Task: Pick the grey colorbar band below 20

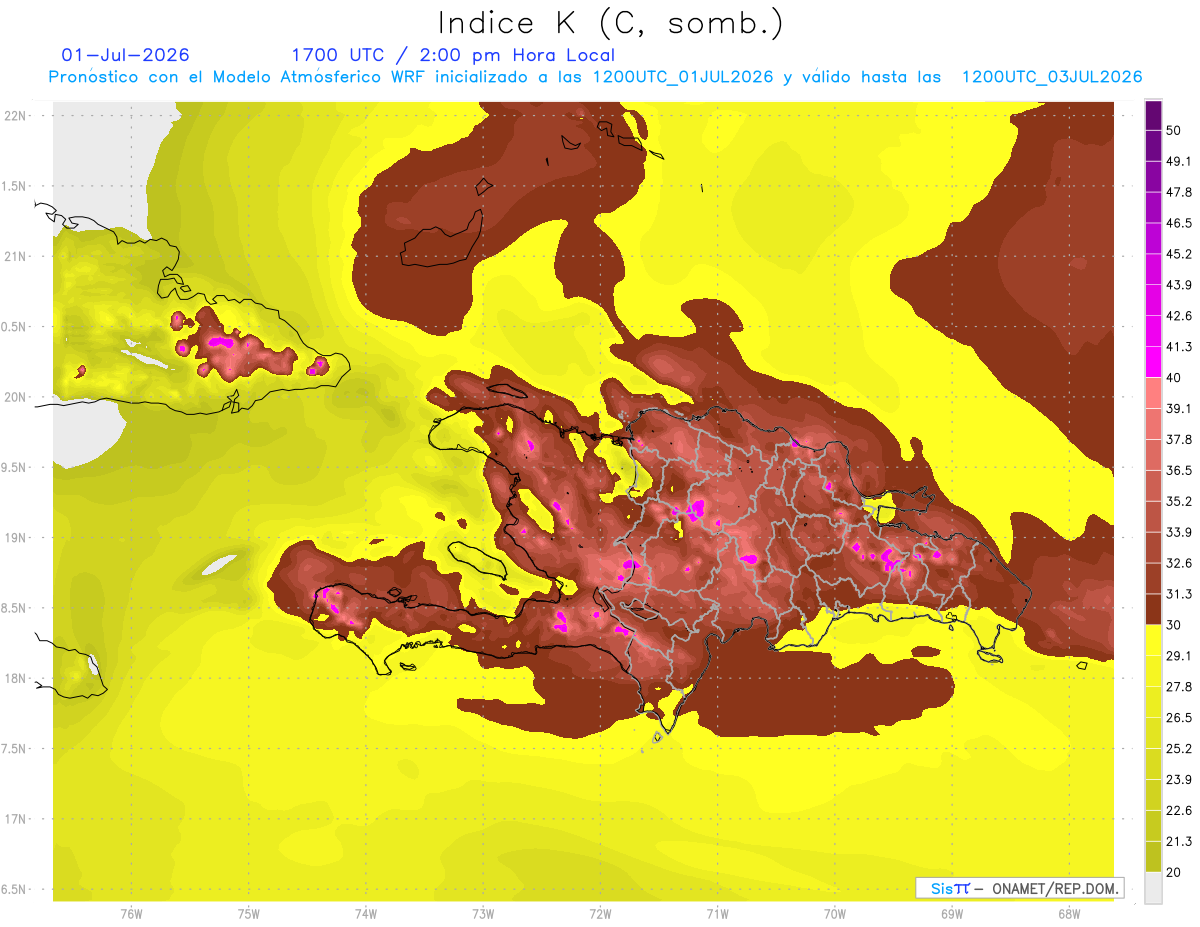Action: (1154, 888)
